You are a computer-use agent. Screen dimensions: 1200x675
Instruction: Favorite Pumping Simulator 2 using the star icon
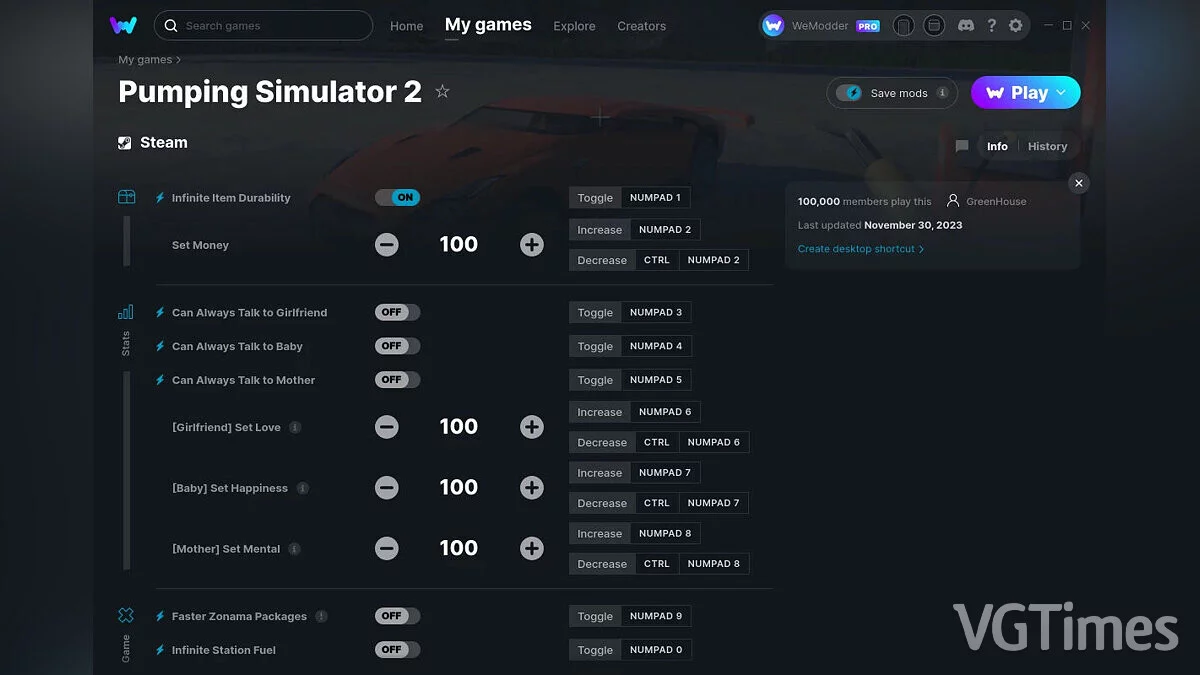coord(442,91)
